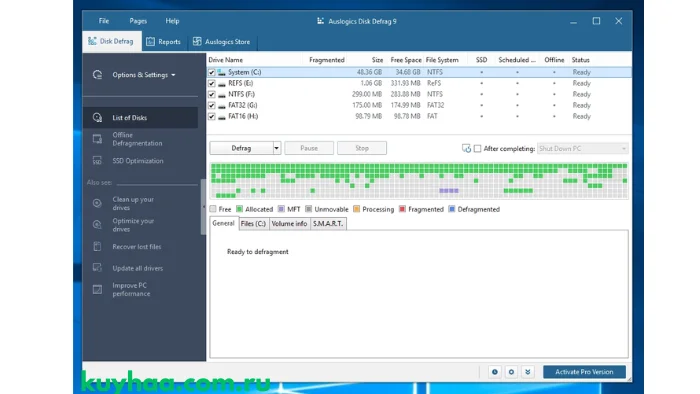Select the Offline Defragmentation icon

97,139
